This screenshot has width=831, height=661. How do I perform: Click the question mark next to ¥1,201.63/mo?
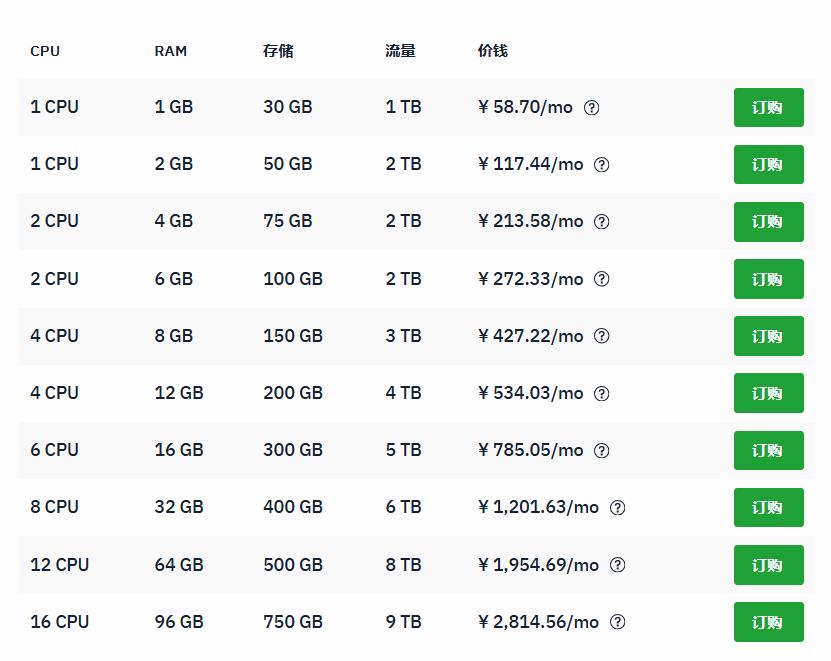(617, 507)
